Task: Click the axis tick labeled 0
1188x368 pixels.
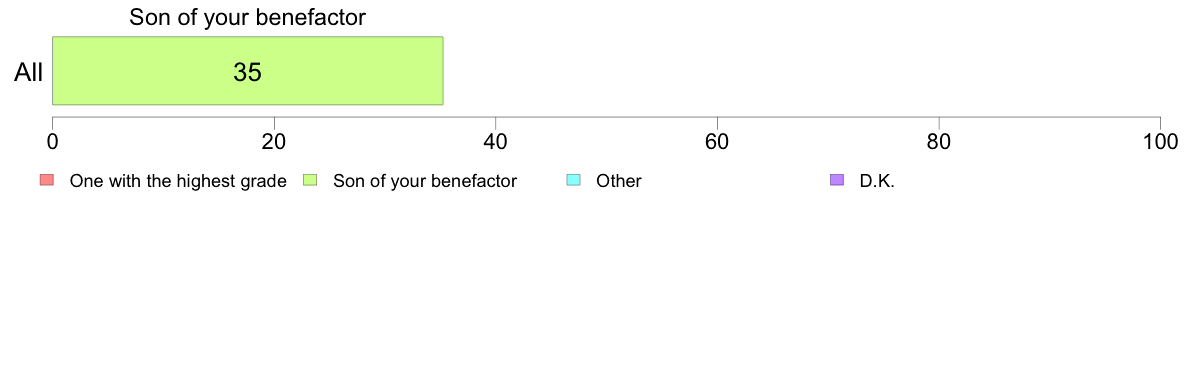Action: [52, 142]
